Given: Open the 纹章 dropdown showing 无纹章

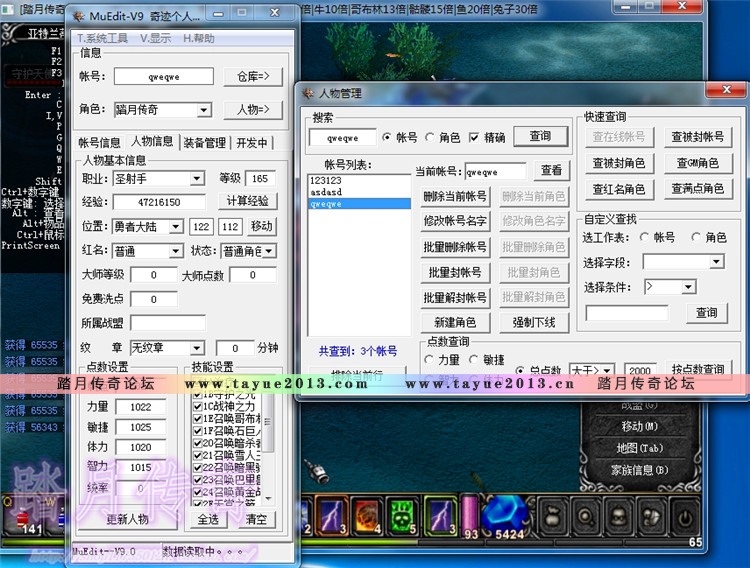Looking at the screenshot, I should (197, 348).
